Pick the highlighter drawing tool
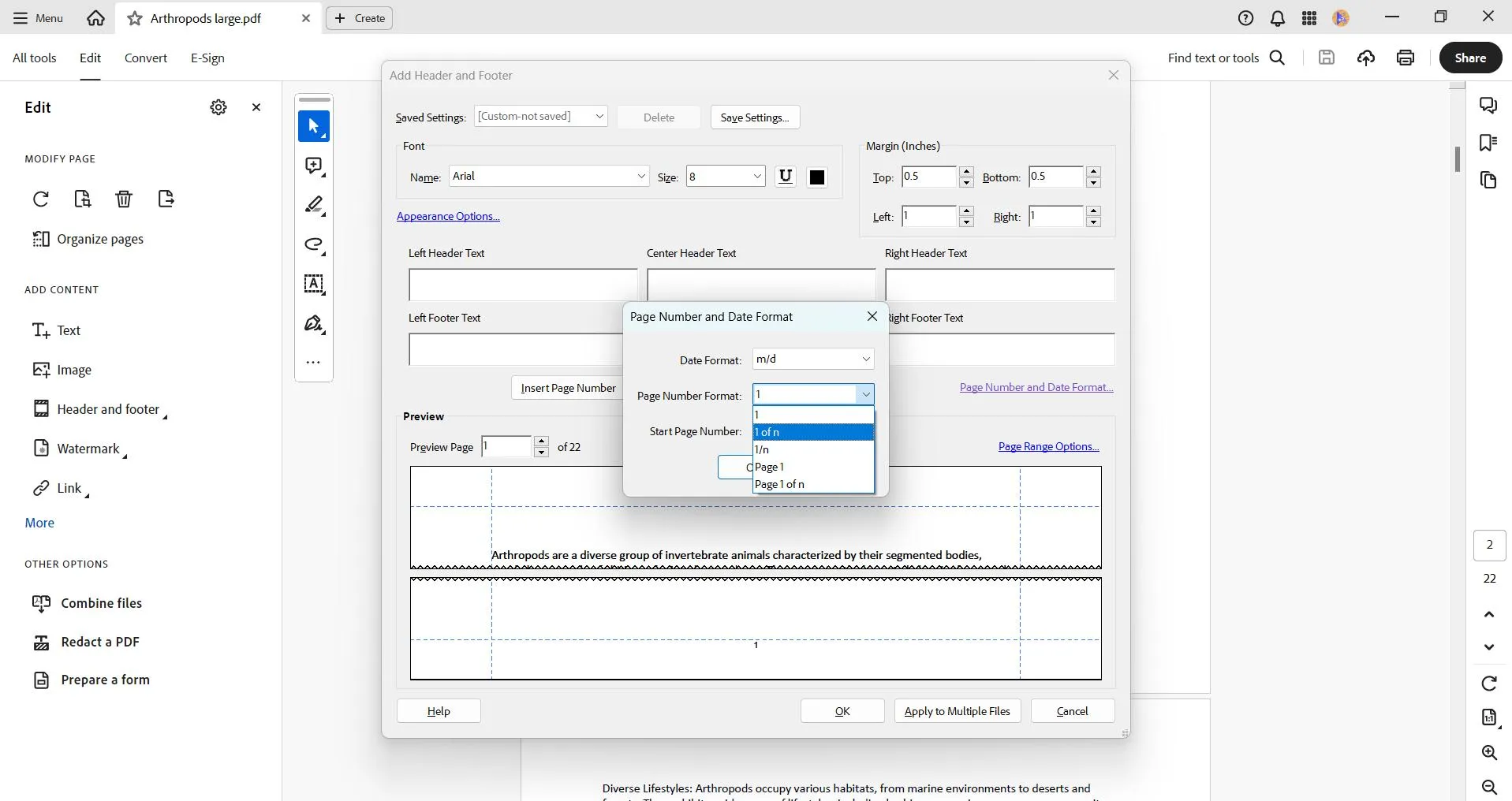 [313, 205]
